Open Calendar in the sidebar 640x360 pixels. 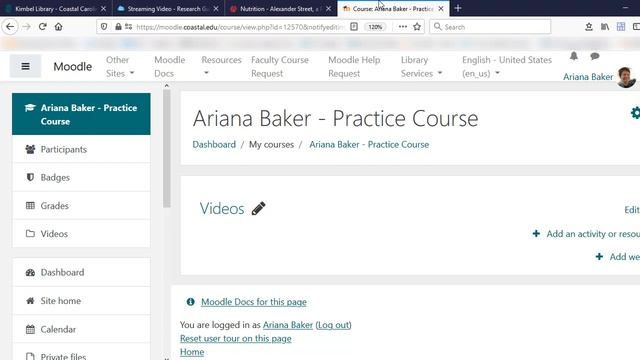[81, 329]
